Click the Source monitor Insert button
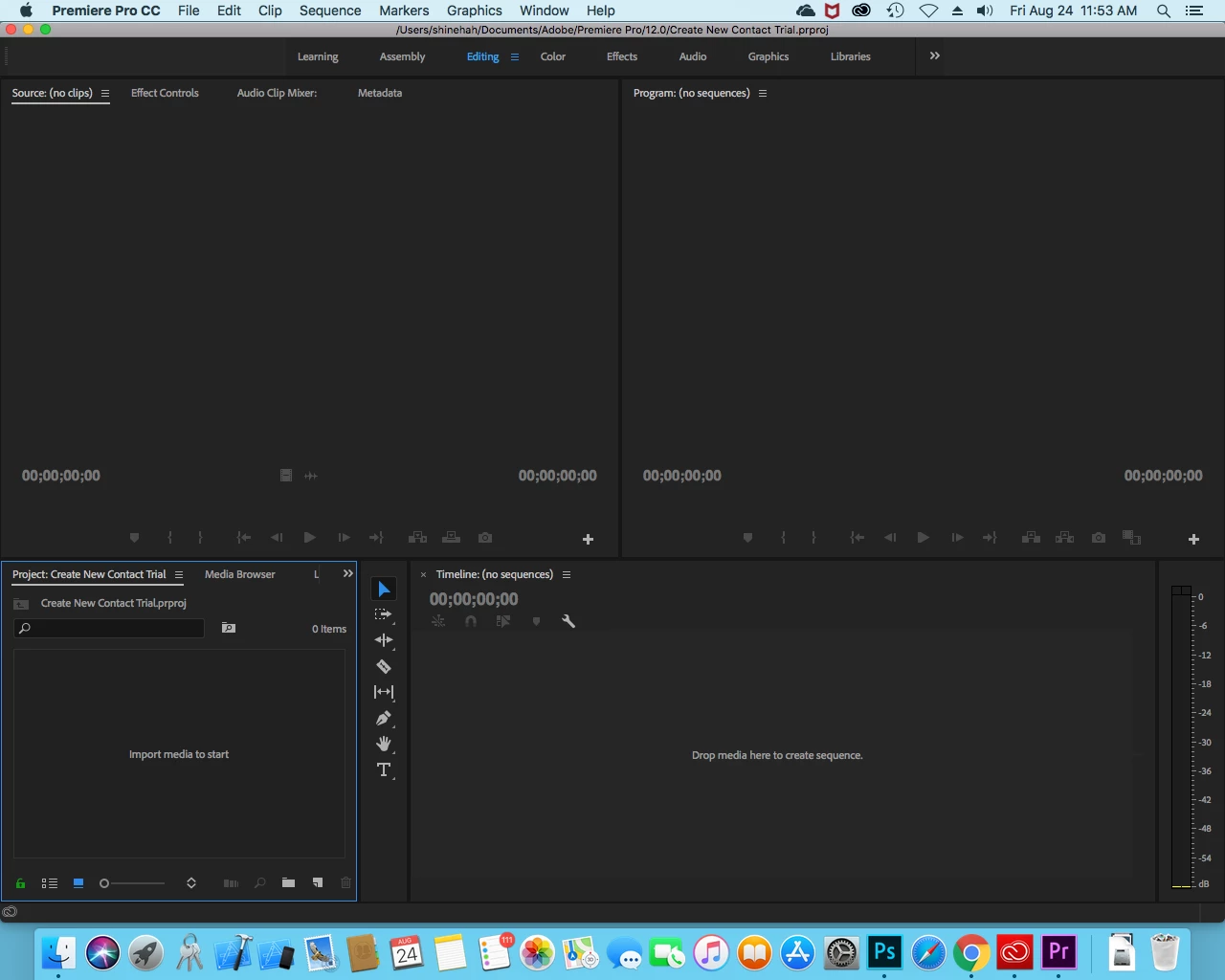The image size is (1225, 980). [x=417, y=538]
